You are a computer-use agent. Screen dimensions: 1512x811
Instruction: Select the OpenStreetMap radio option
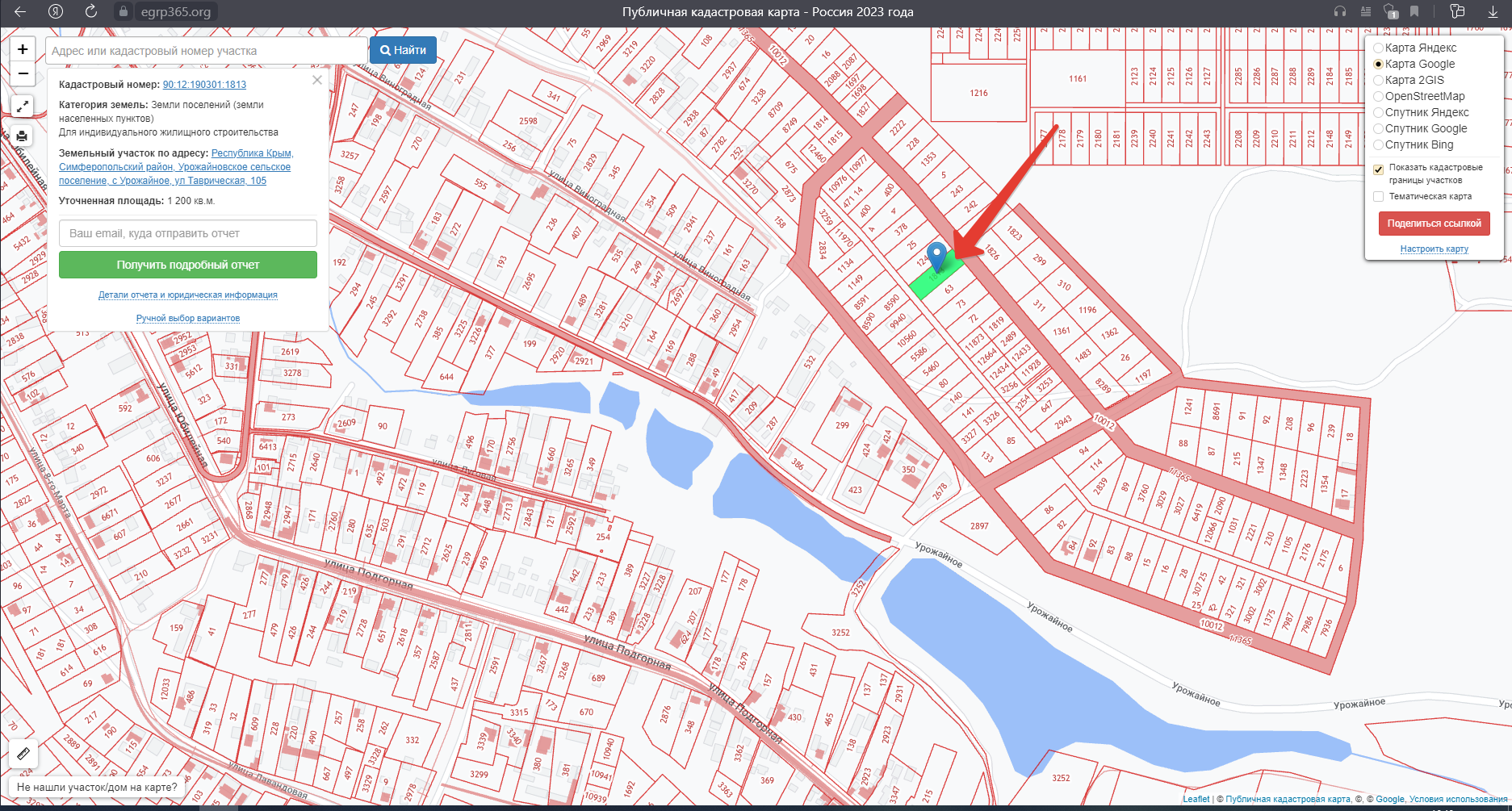coord(1379,96)
